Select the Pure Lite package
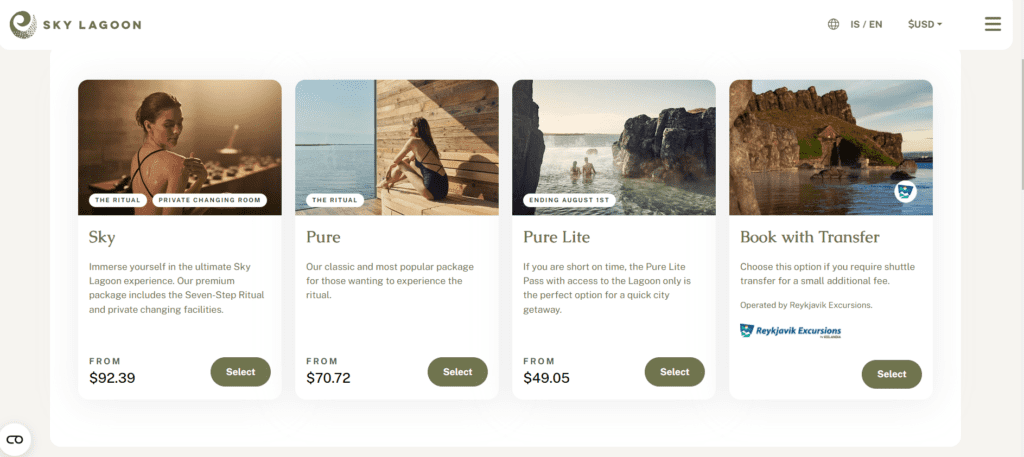1024x457 pixels. 675,371
